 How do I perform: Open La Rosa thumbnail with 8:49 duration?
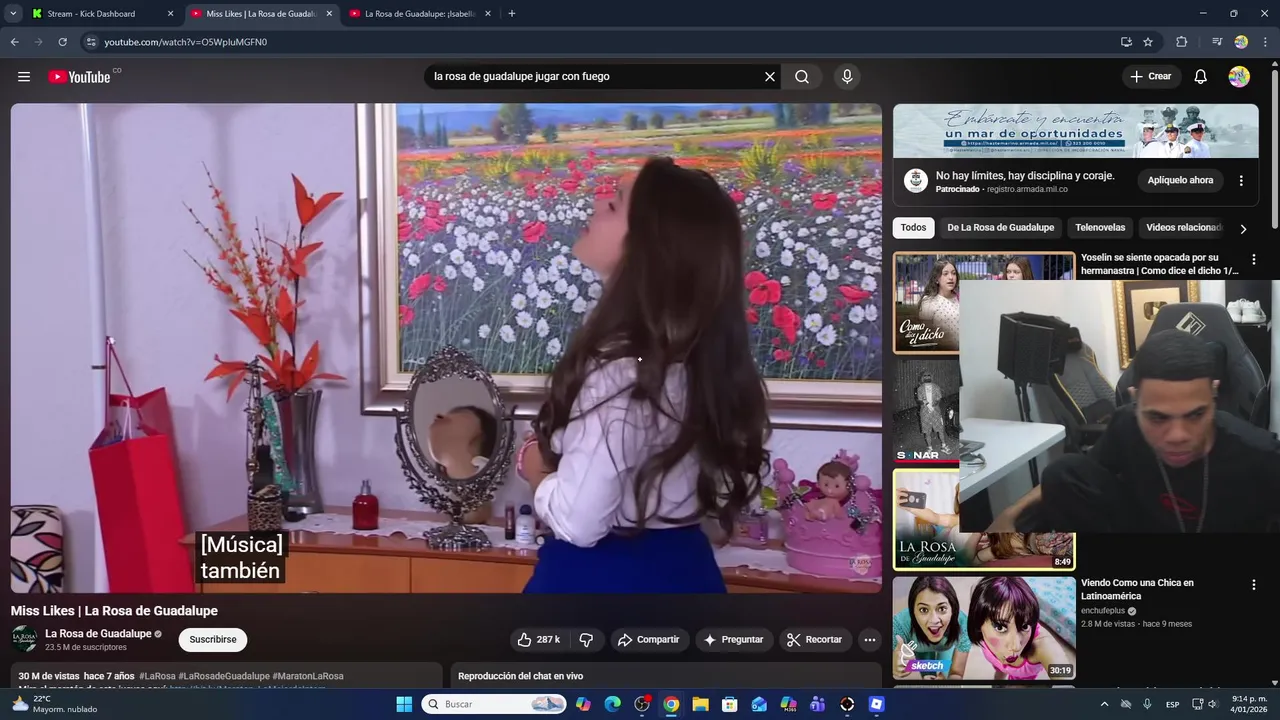pyautogui.click(x=983, y=520)
